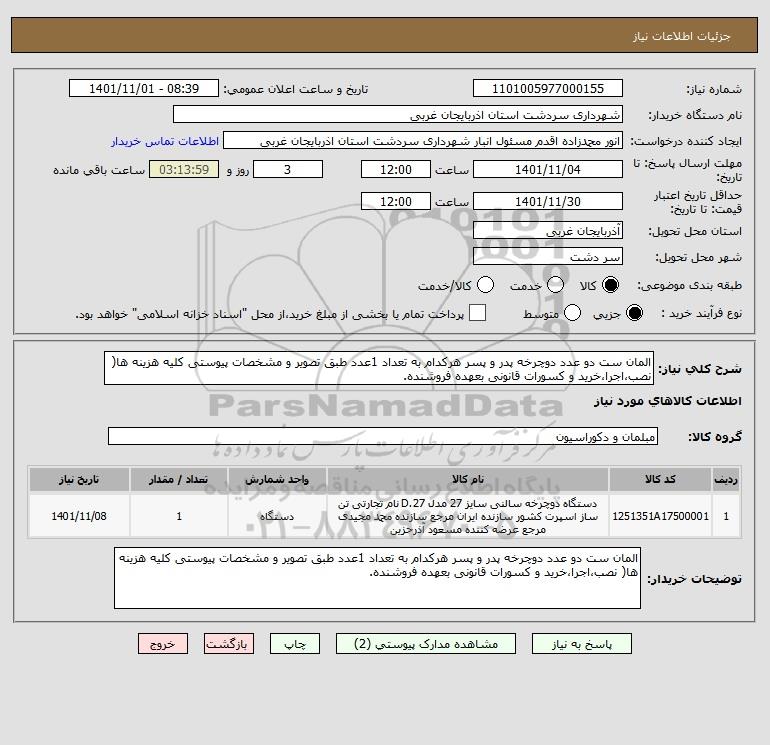Click the توضیحات خریدار text area
The width and height of the screenshot is (770, 745).
[x=377, y=578]
